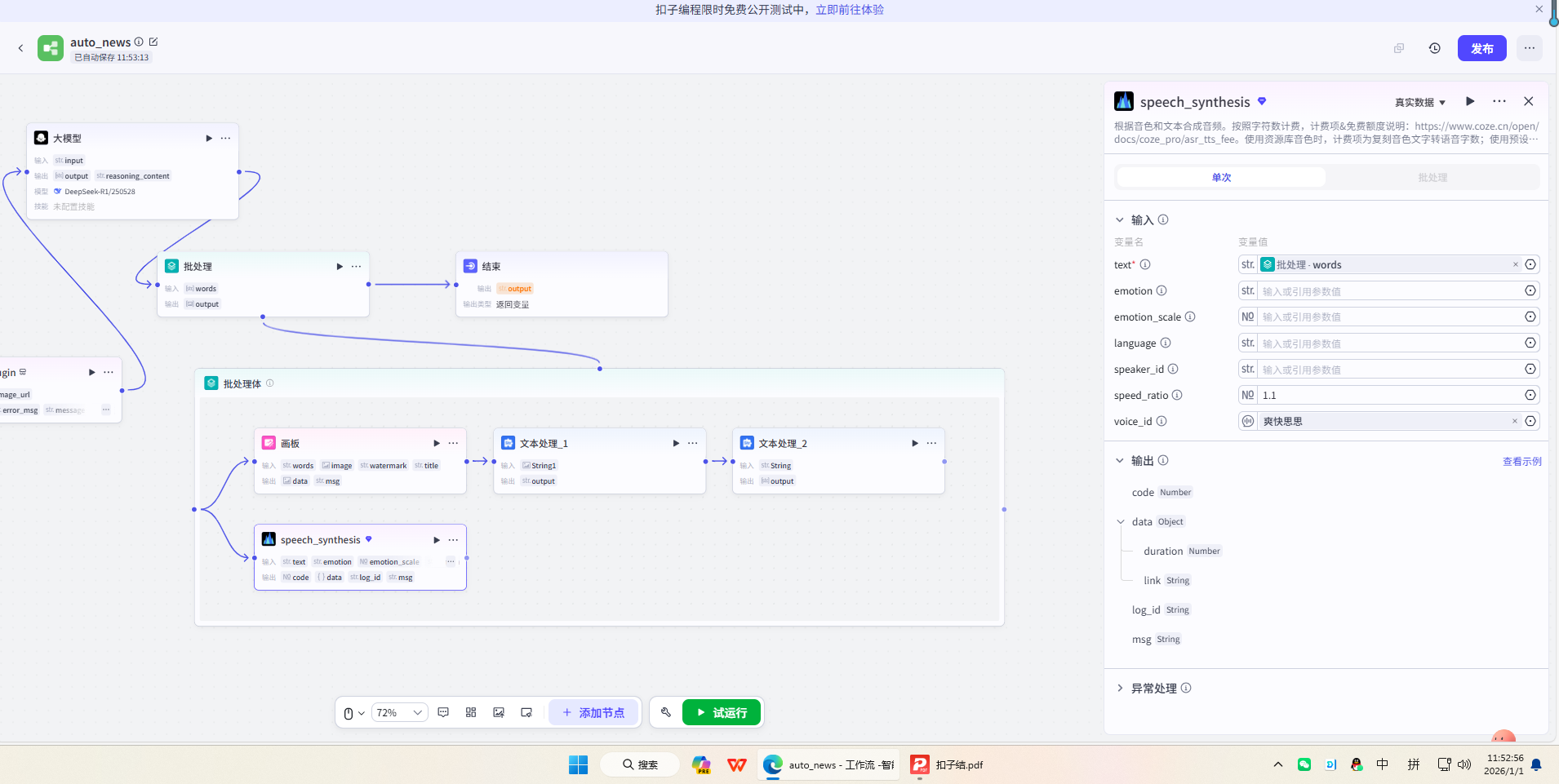Open the 真实数据 dropdown
1559x784 pixels.
pyautogui.click(x=1420, y=102)
